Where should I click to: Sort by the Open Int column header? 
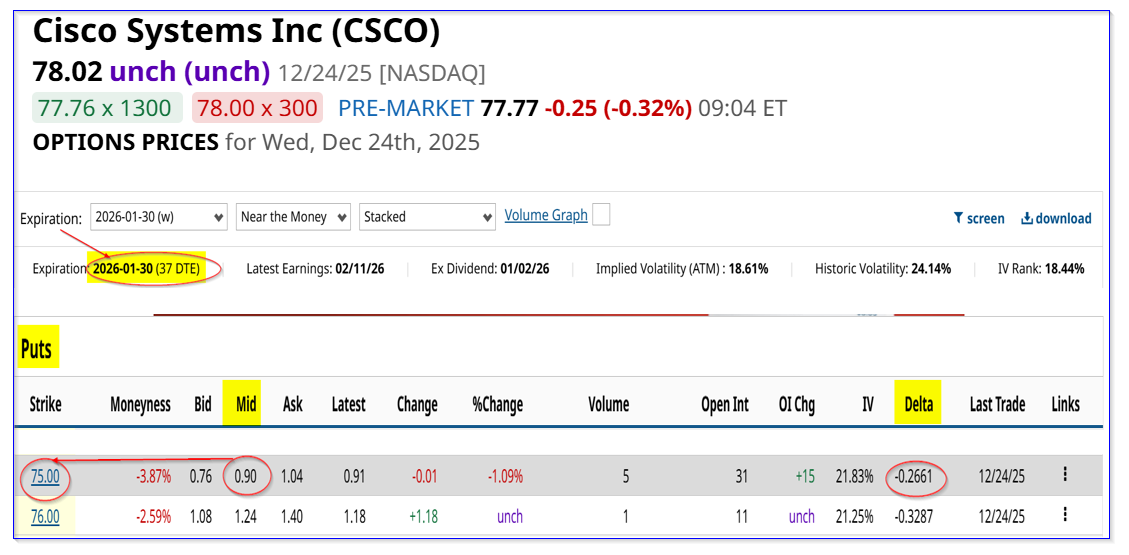click(x=725, y=405)
